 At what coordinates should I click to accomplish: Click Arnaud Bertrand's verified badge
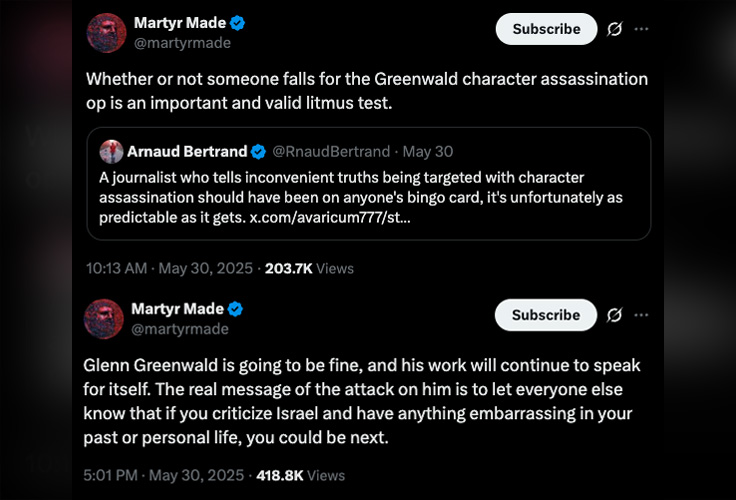258,152
